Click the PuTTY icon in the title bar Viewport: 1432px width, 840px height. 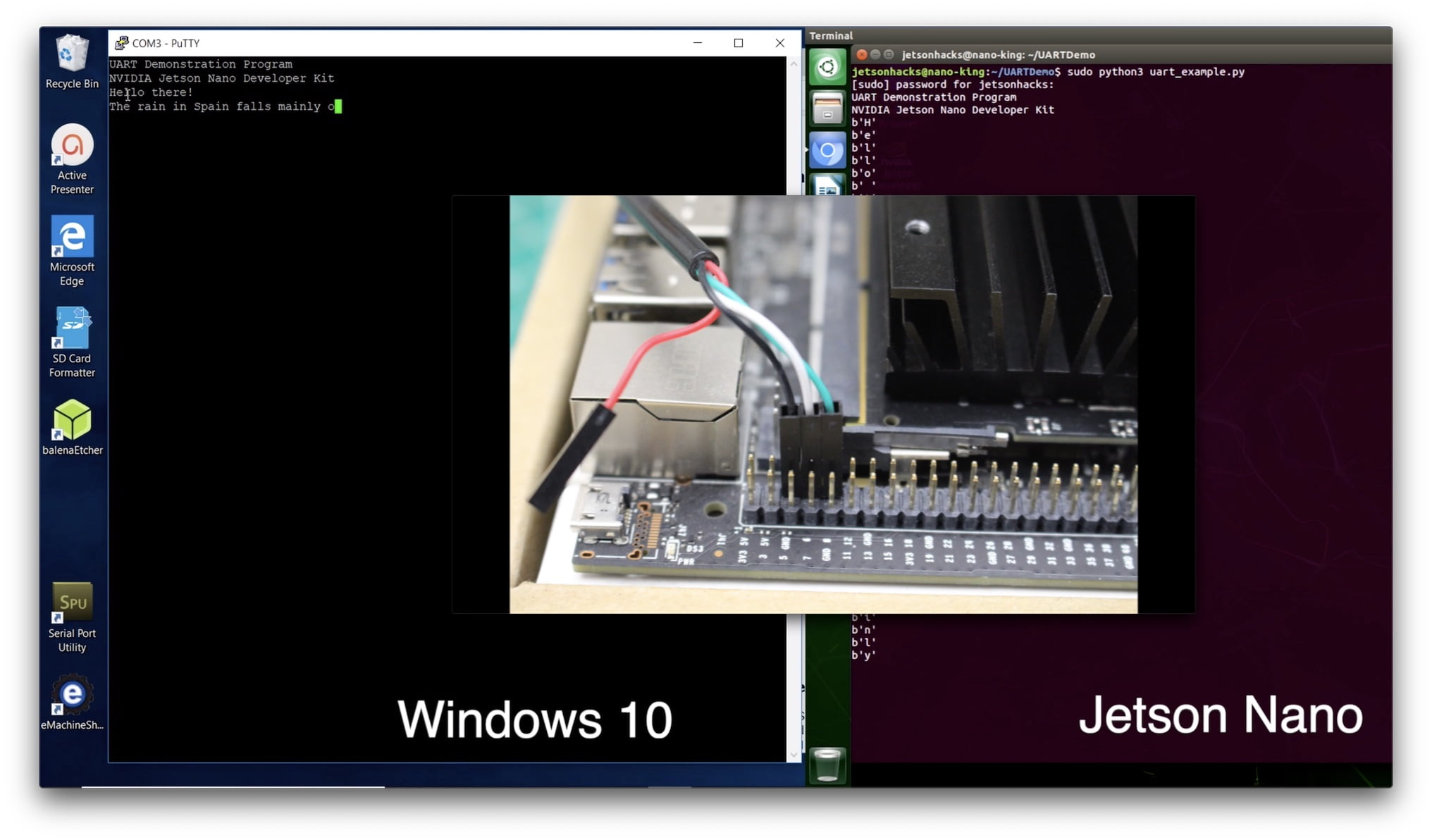pyautogui.click(x=121, y=43)
